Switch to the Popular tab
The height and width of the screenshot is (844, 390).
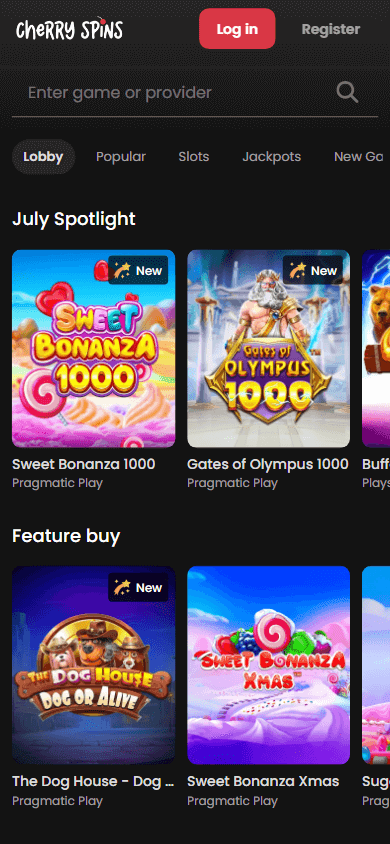point(121,157)
